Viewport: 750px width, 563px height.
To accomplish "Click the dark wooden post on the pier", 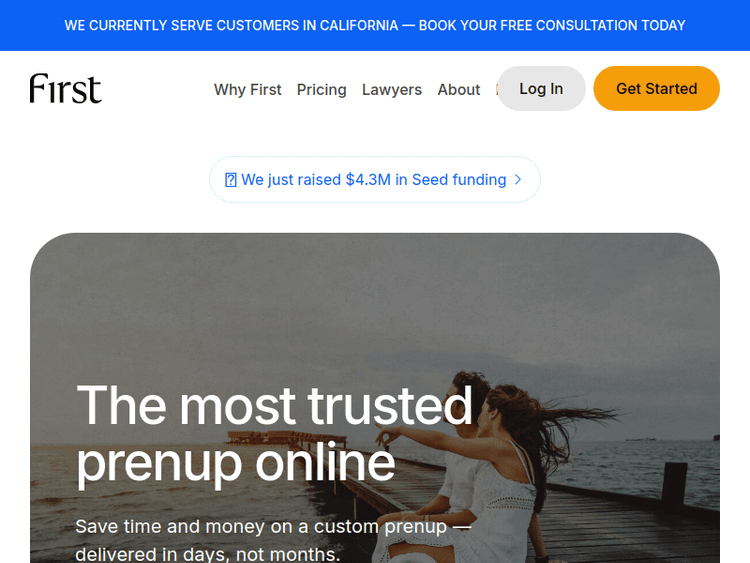I will (674, 484).
